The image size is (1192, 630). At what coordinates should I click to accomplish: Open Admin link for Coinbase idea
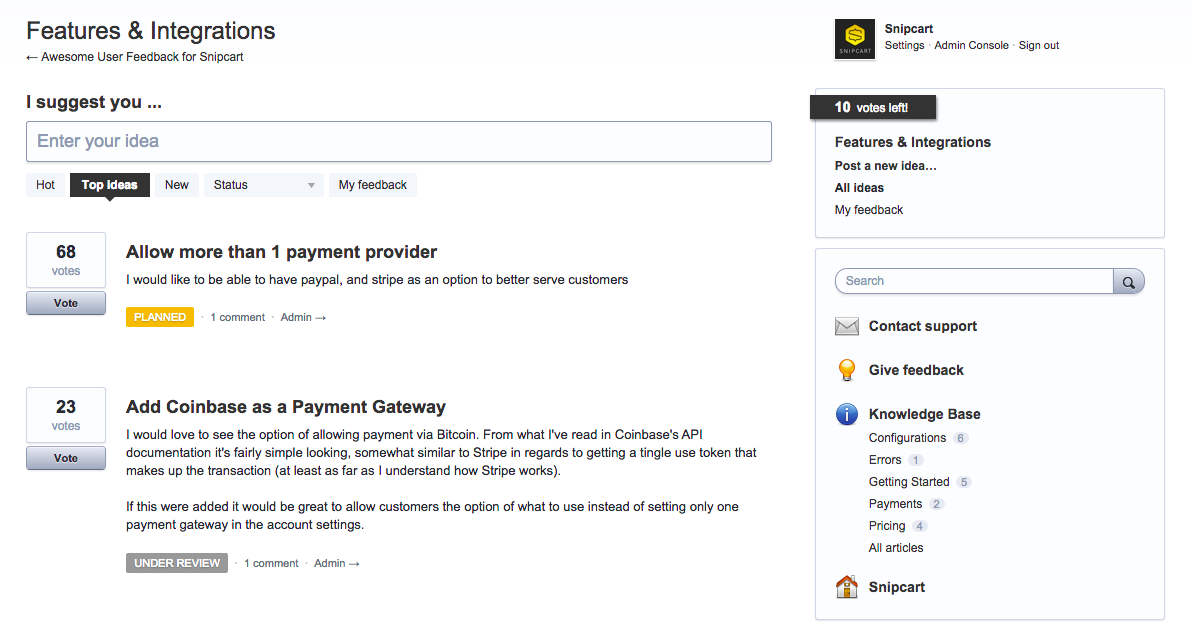click(x=337, y=564)
